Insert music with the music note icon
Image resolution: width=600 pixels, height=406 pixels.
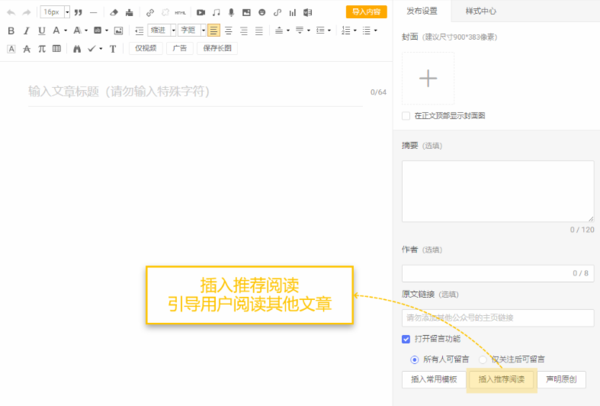tap(216, 12)
